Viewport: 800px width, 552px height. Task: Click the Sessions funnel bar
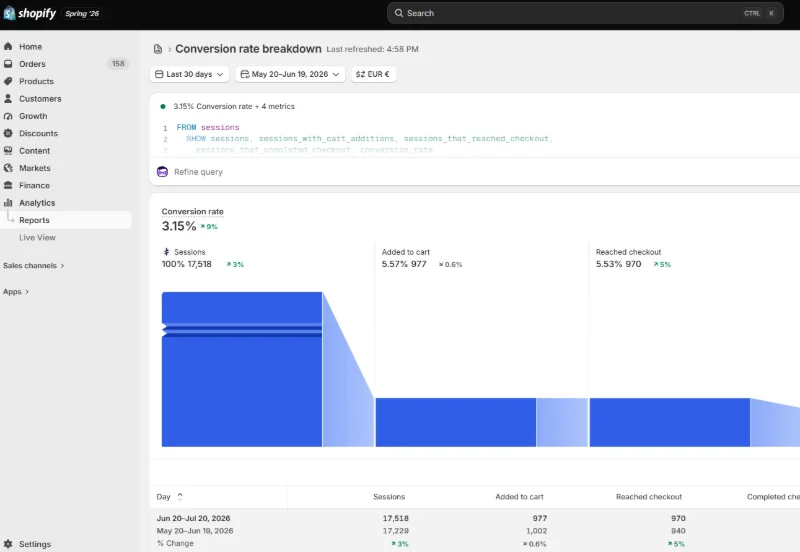[x=242, y=369]
